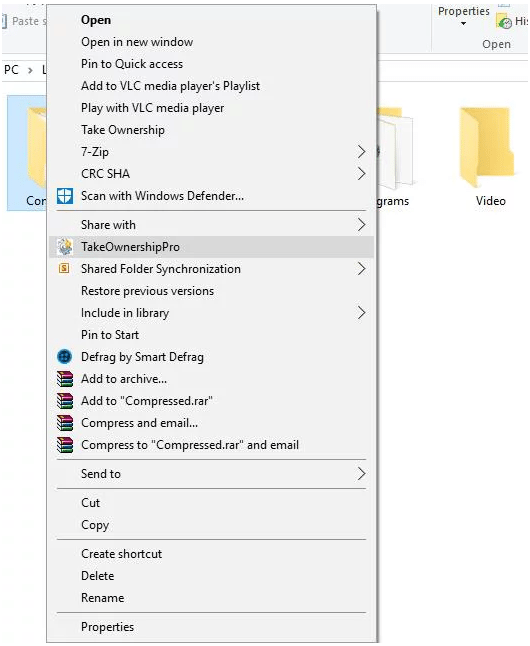Select Share with menu entry

(x=211, y=225)
